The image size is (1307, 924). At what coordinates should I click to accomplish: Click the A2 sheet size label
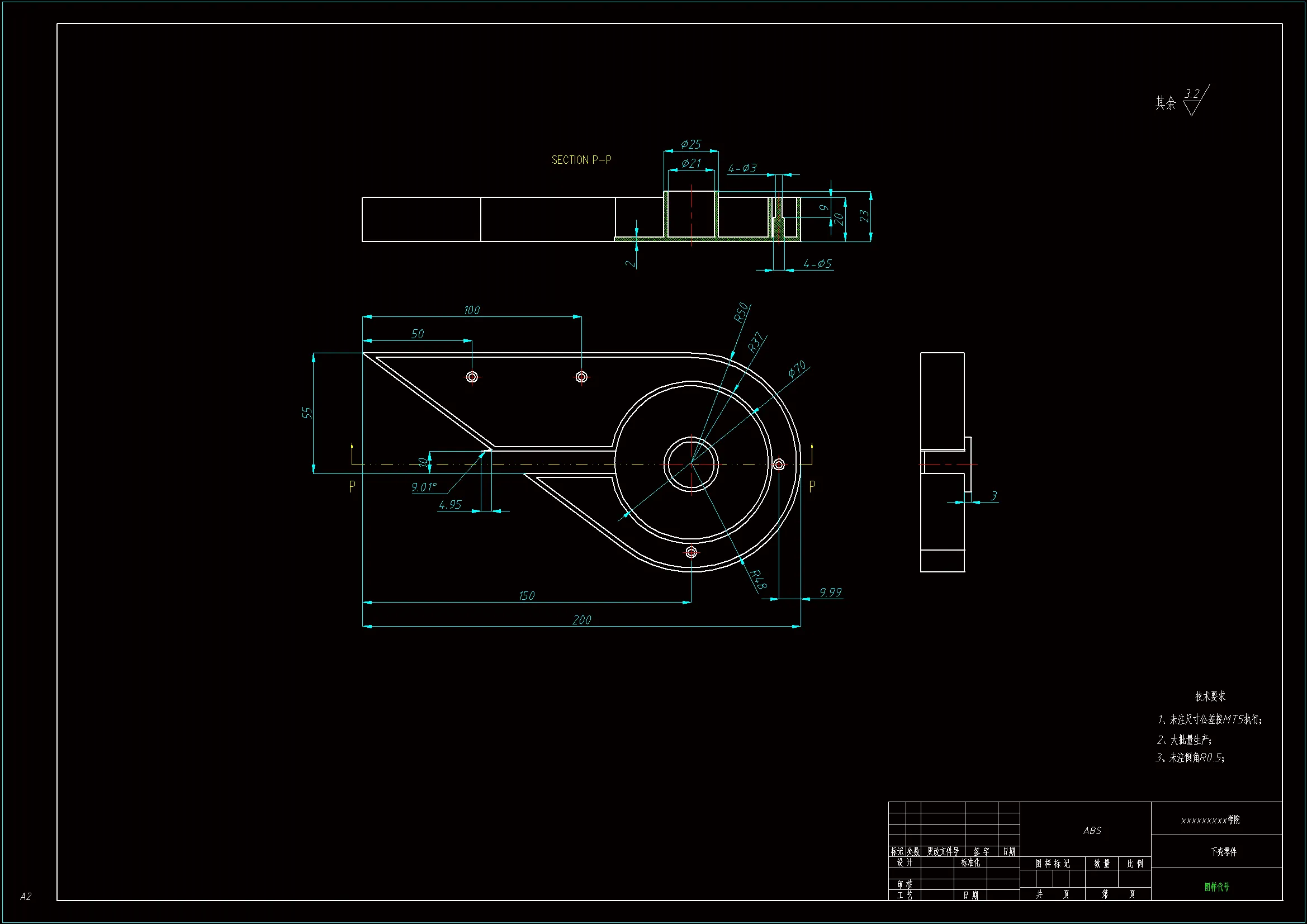tap(26, 896)
